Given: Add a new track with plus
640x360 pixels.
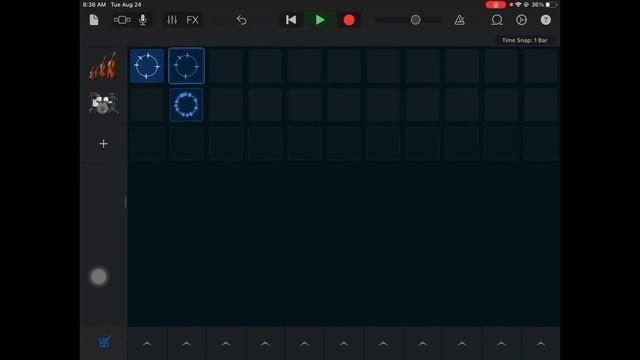Looking at the screenshot, I should point(104,144).
